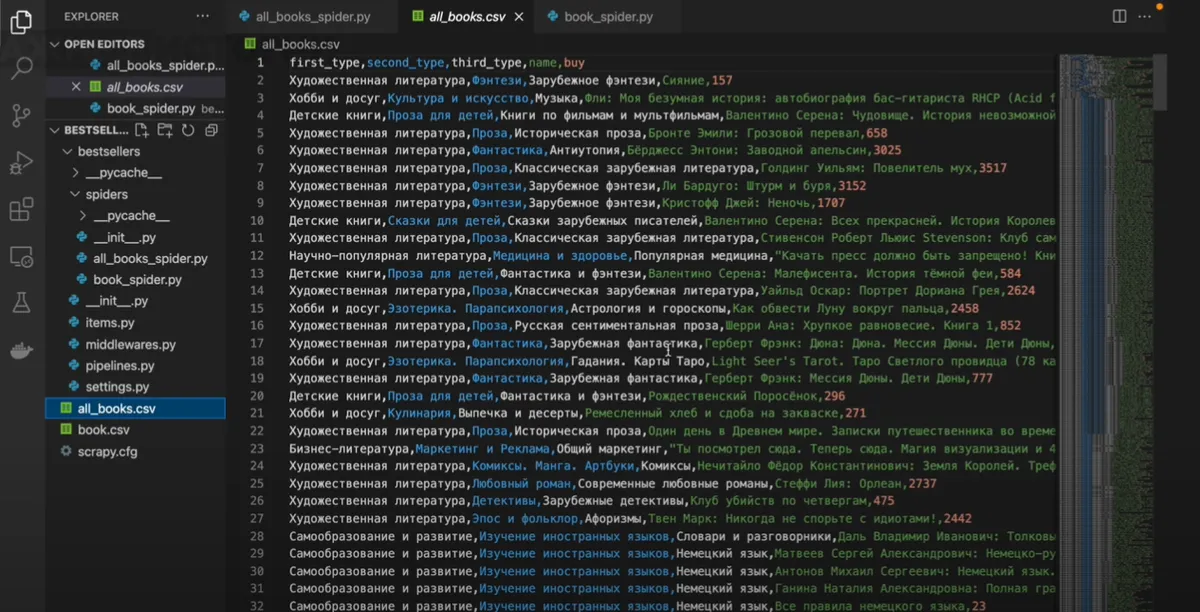The height and width of the screenshot is (612, 1200).
Task: Open the Explorer view in the activity bar
Action: (20, 23)
